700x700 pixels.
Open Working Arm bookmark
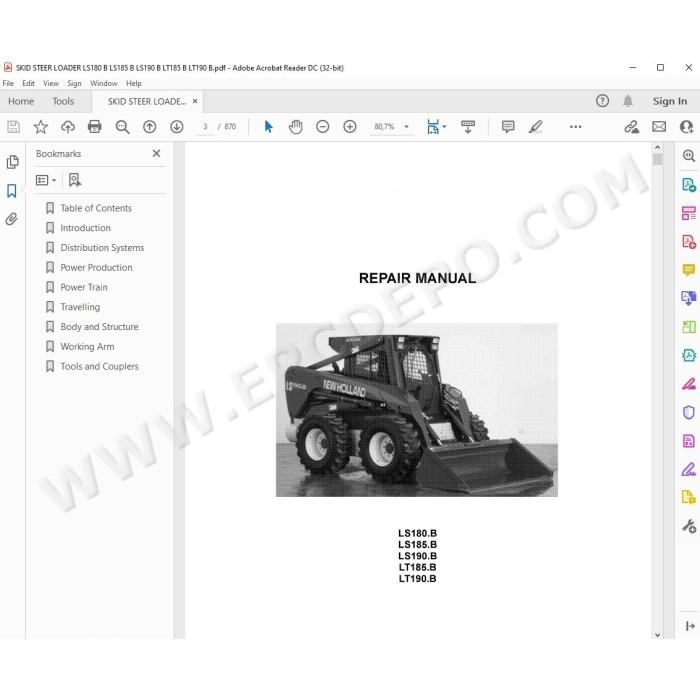(x=88, y=346)
